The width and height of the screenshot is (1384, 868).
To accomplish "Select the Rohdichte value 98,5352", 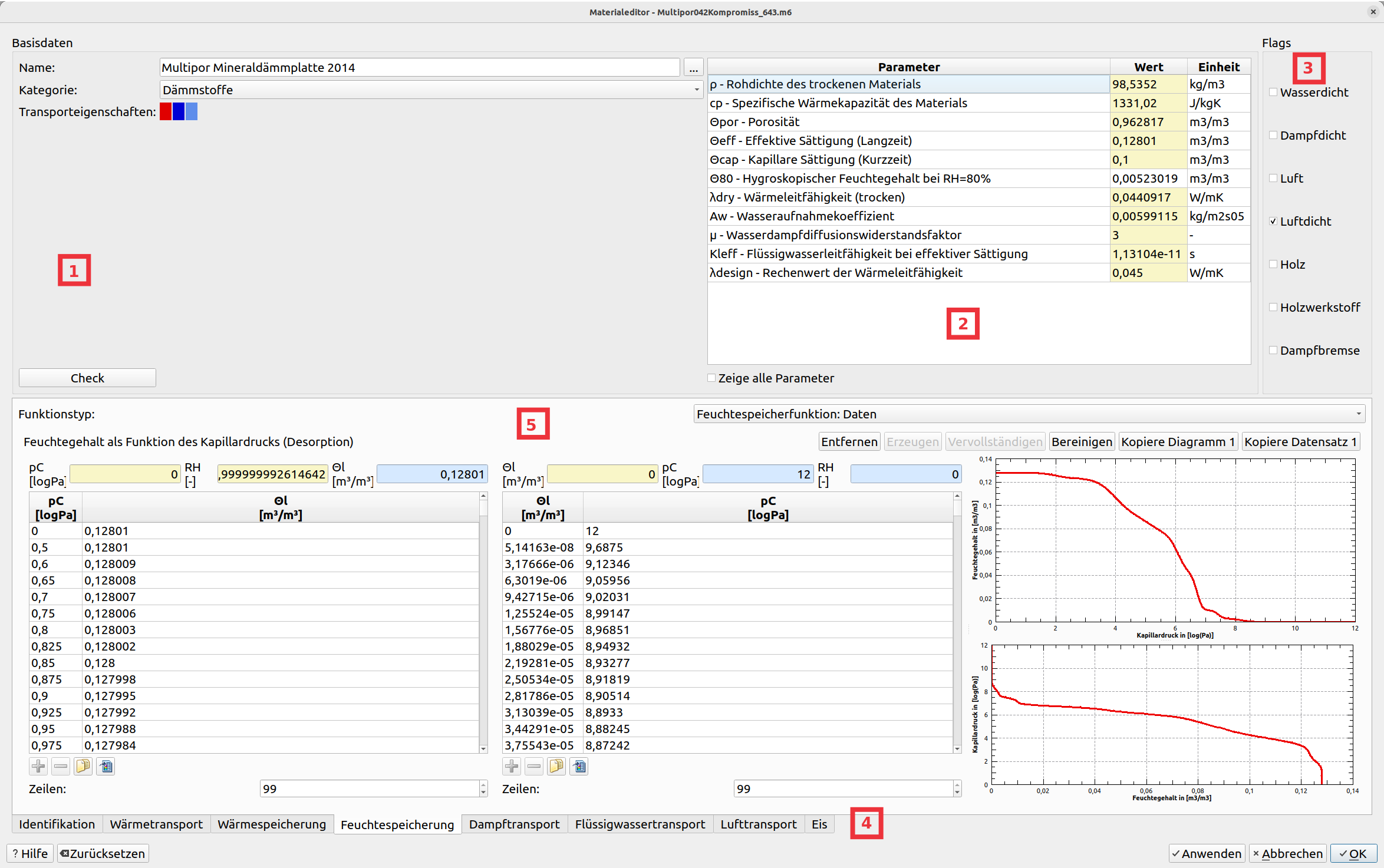I will 1148,84.
